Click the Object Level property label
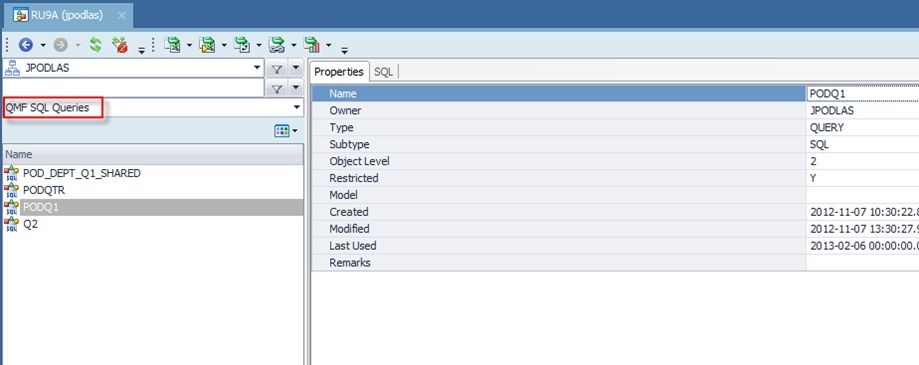The width and height of the screenshot is (919, 365). 359,161
